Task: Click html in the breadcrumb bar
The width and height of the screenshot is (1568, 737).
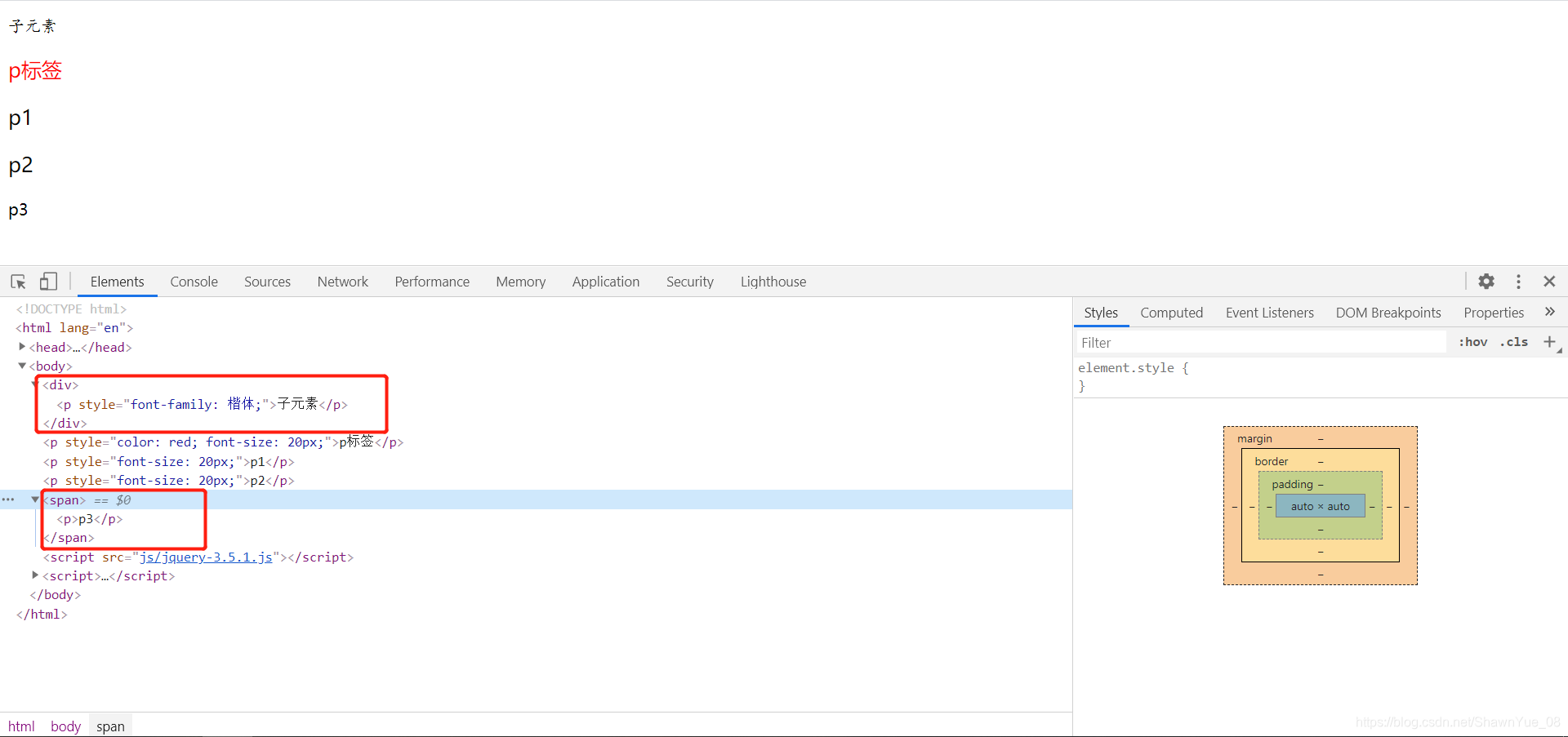Action: click(x=21, y=726)
